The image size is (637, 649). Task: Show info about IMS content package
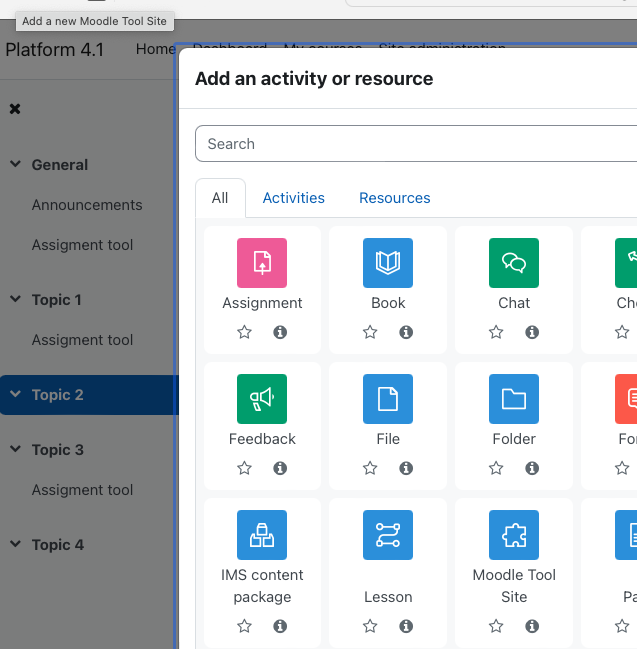[280, 626]
